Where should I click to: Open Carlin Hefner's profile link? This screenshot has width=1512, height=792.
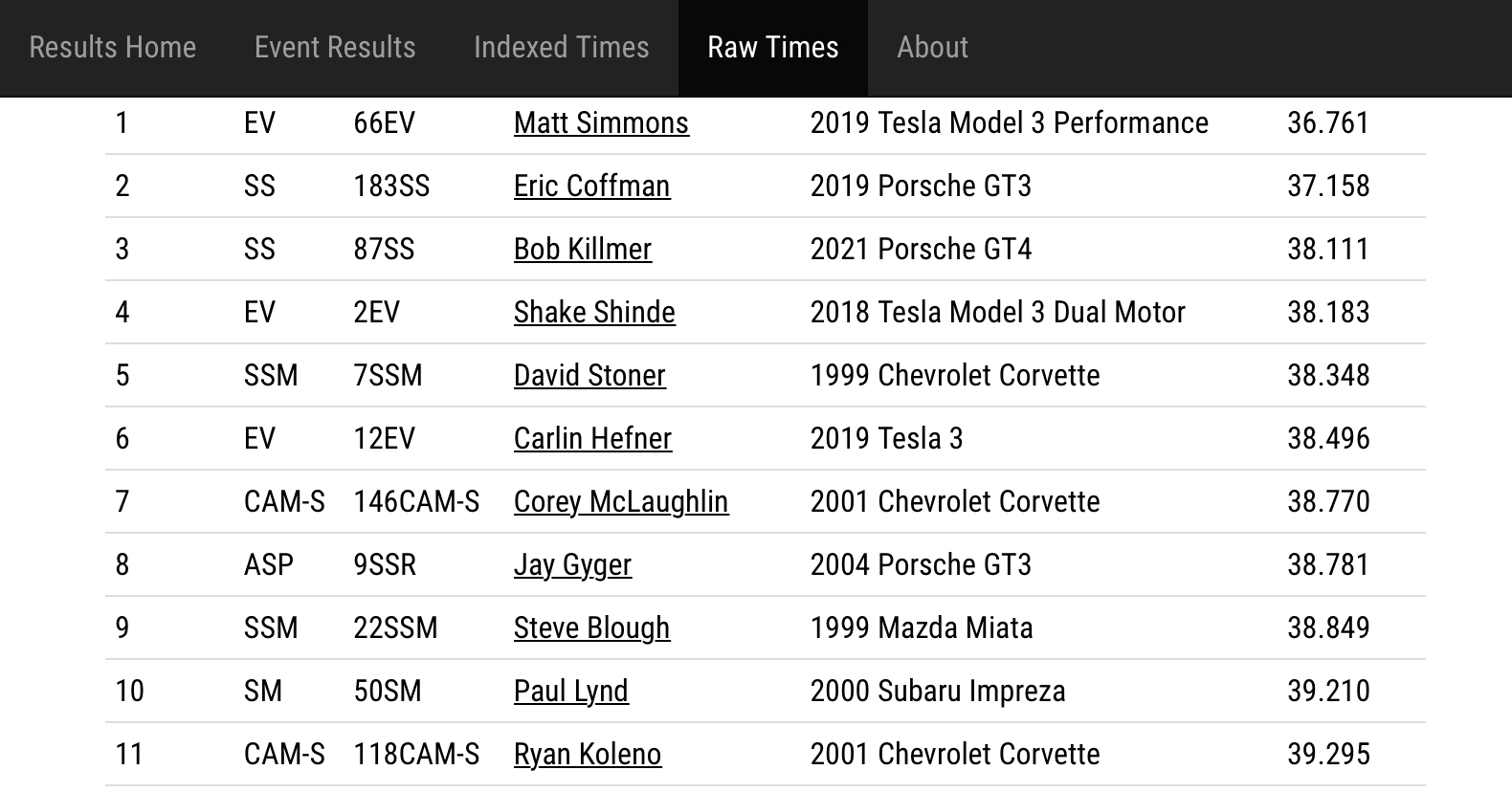pyautogui.click(x=592, y=439)
